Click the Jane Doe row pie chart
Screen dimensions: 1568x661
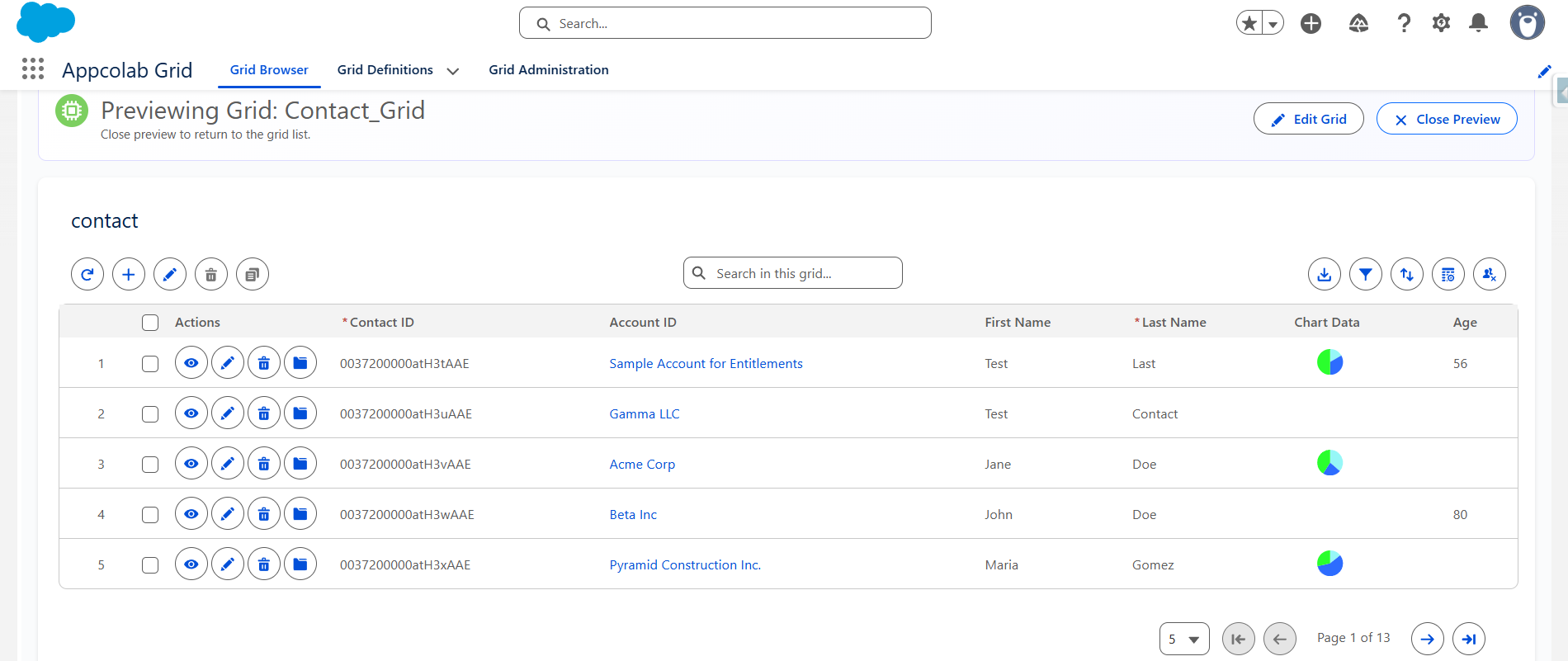[1330, 463]
